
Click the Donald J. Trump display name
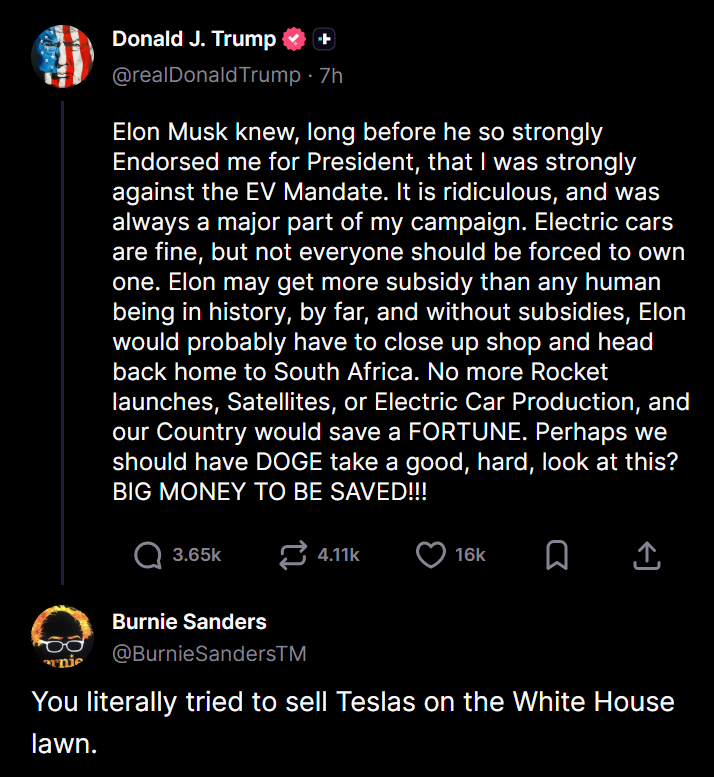tap(193, 40)
